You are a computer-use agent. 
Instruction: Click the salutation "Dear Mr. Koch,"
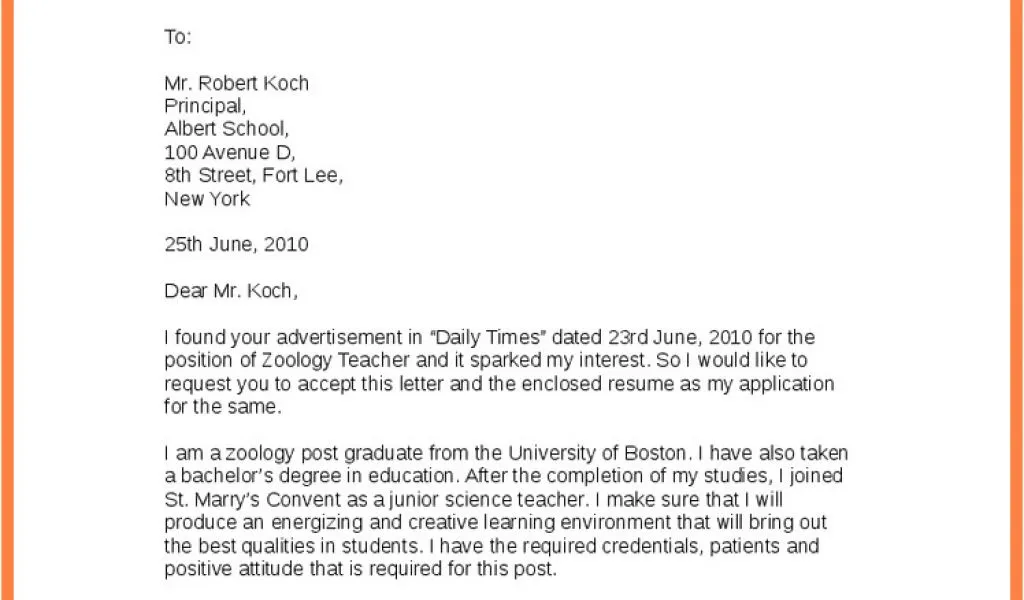231,291
